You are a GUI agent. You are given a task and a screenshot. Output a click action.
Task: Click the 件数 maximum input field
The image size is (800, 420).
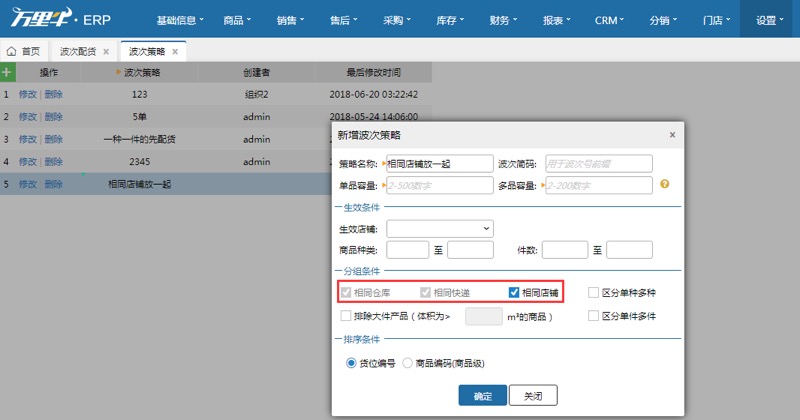[630, 250]
